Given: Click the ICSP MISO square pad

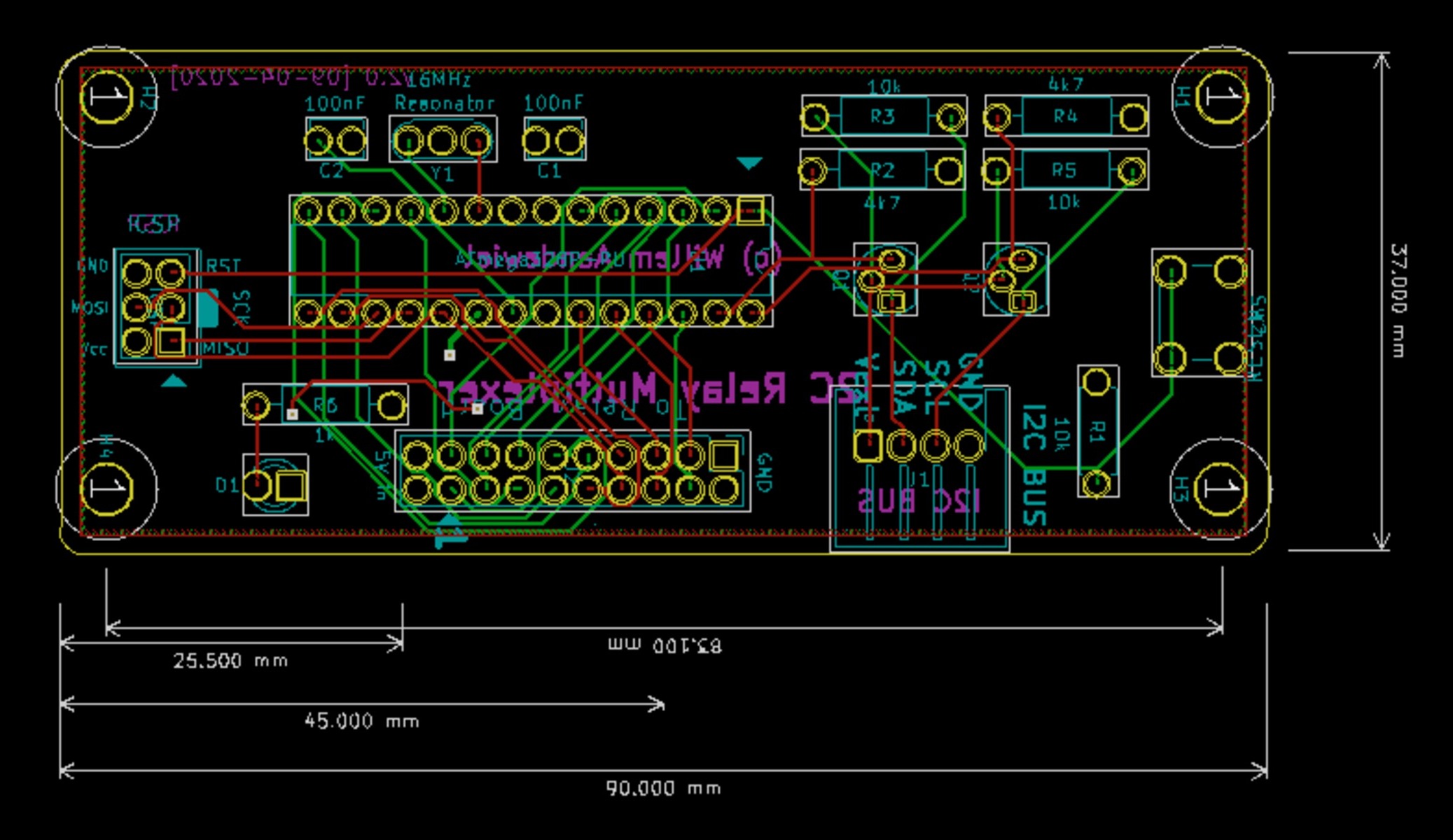Looking at the screenshot, I should [170, 342].
